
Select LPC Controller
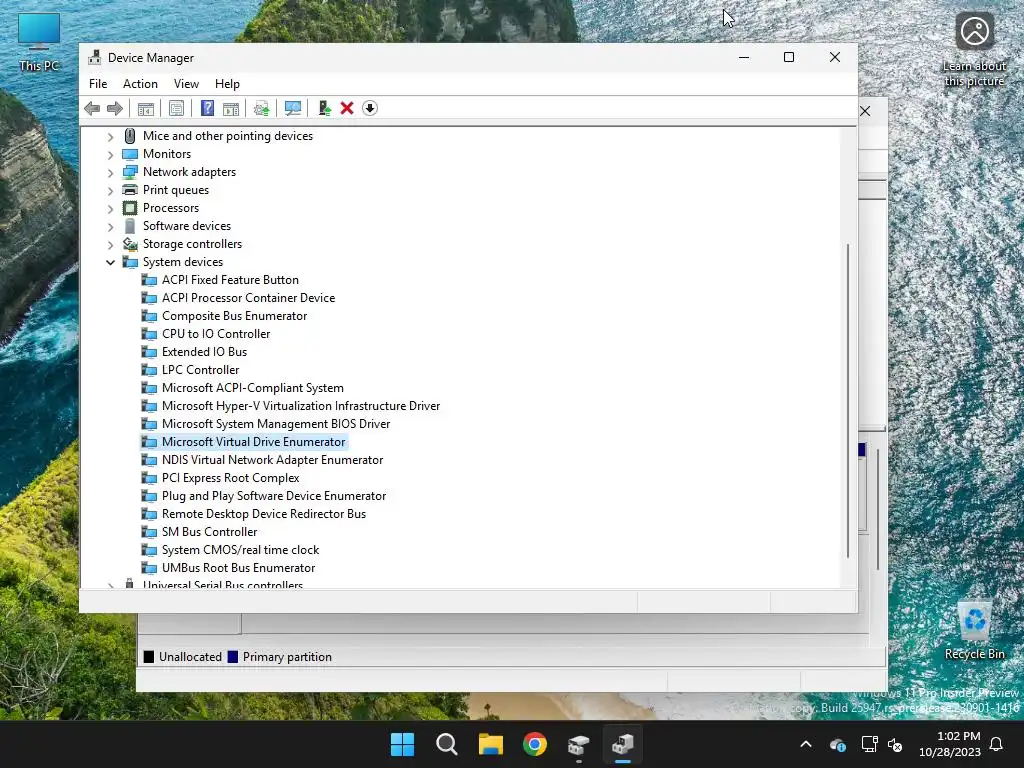200,370
